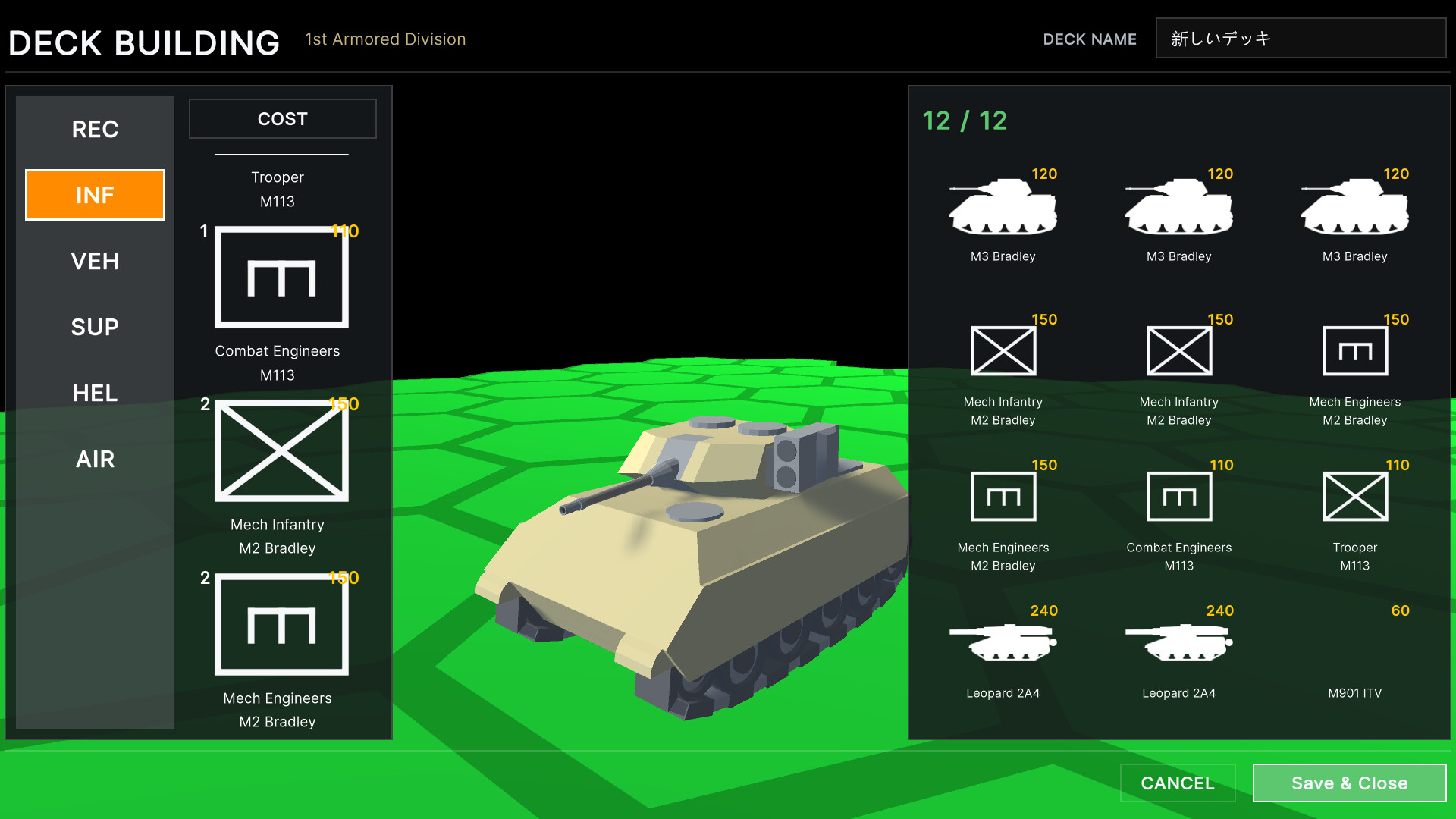The width and height of the screenshot is (1456, 819).
Task: Click the Combat Engineers M113 icon in the deck
Action: coord(1179,497)
